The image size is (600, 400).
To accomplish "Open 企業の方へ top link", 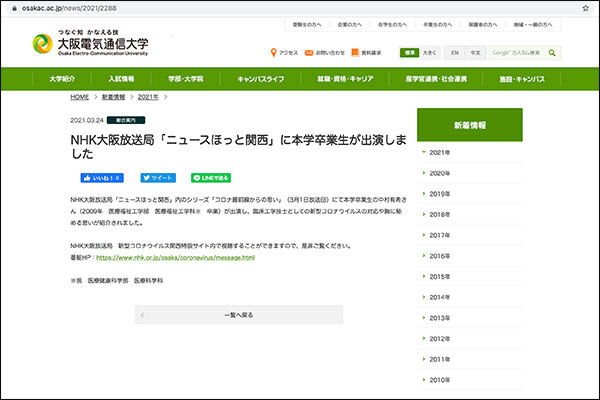I will click(x=349, y=24).
